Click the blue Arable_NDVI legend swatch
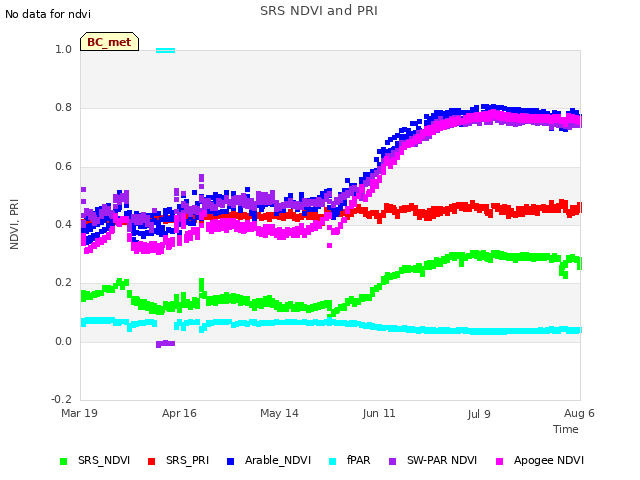640x480 pixels. click(231, 461)
